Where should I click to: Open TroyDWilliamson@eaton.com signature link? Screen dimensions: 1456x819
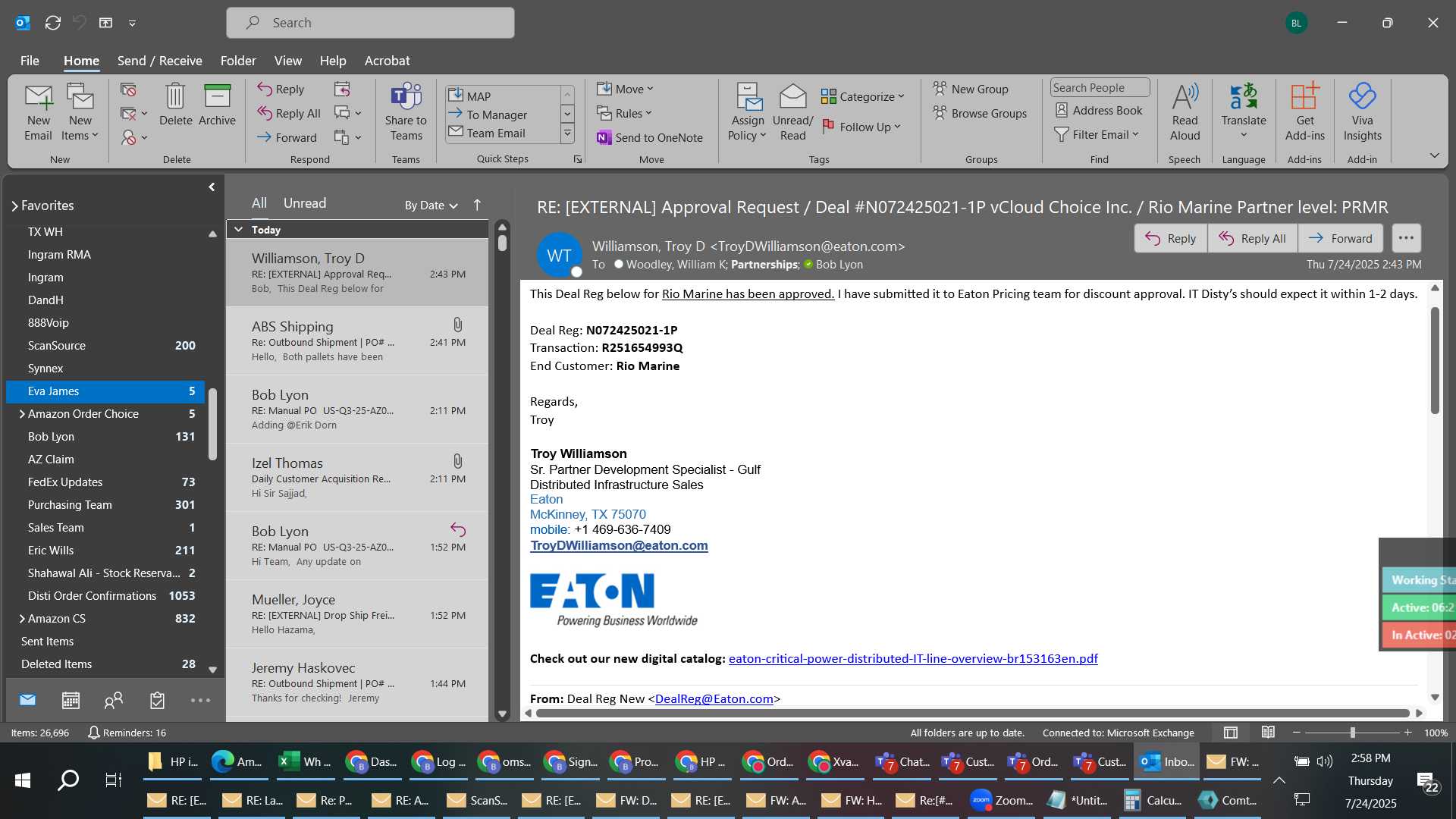click(619, 545)
